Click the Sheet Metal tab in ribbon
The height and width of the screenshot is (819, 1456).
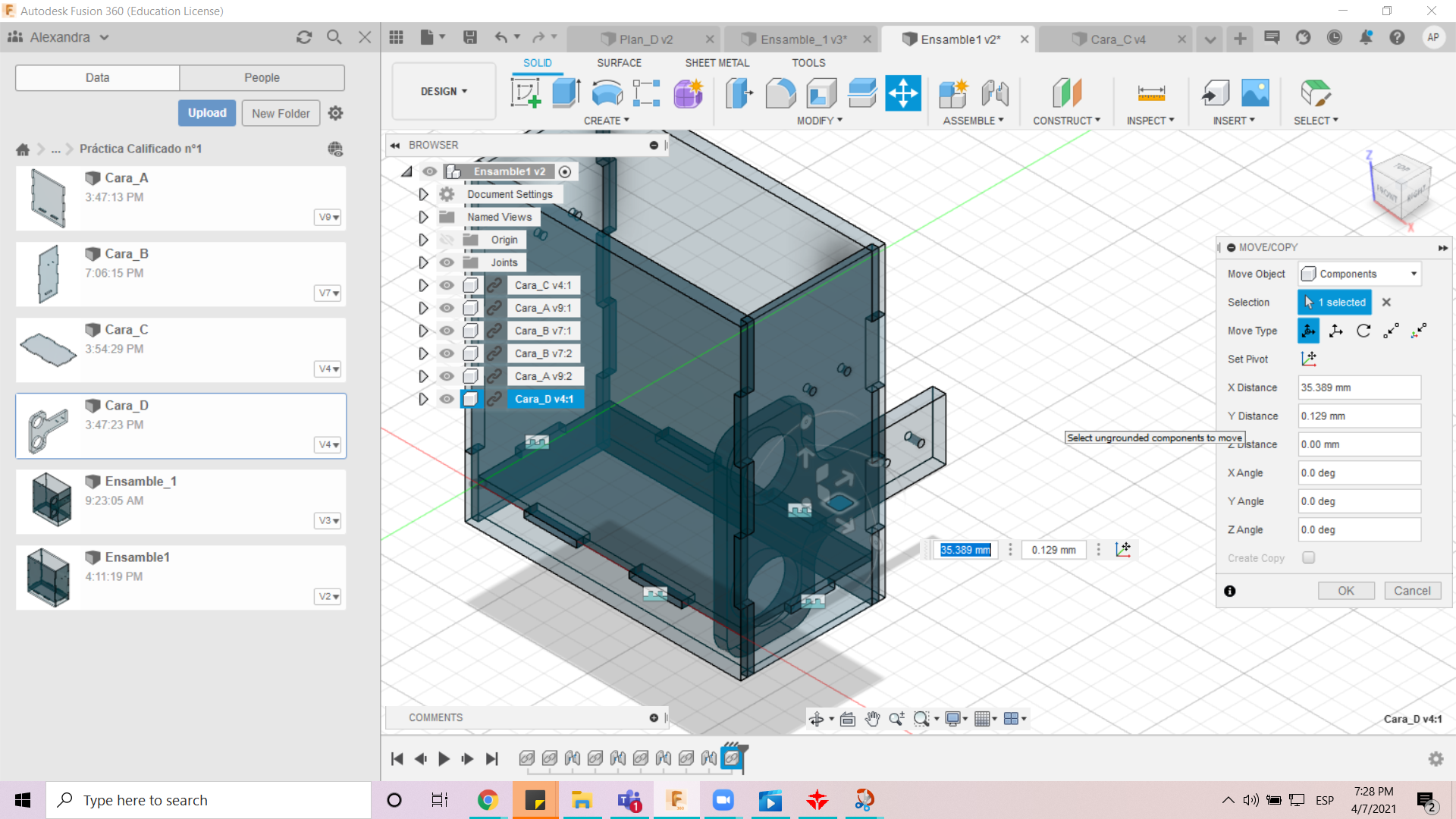point(716,63)
